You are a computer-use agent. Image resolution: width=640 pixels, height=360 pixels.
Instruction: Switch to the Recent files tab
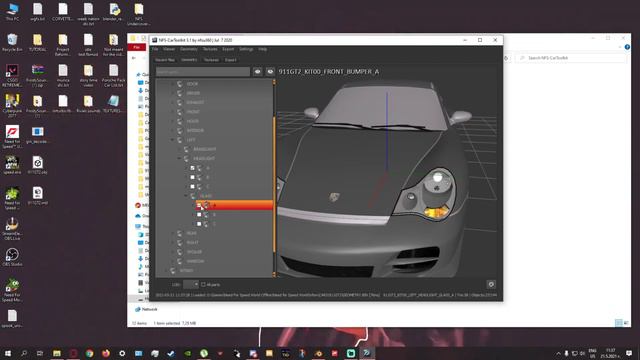point(165,60)
